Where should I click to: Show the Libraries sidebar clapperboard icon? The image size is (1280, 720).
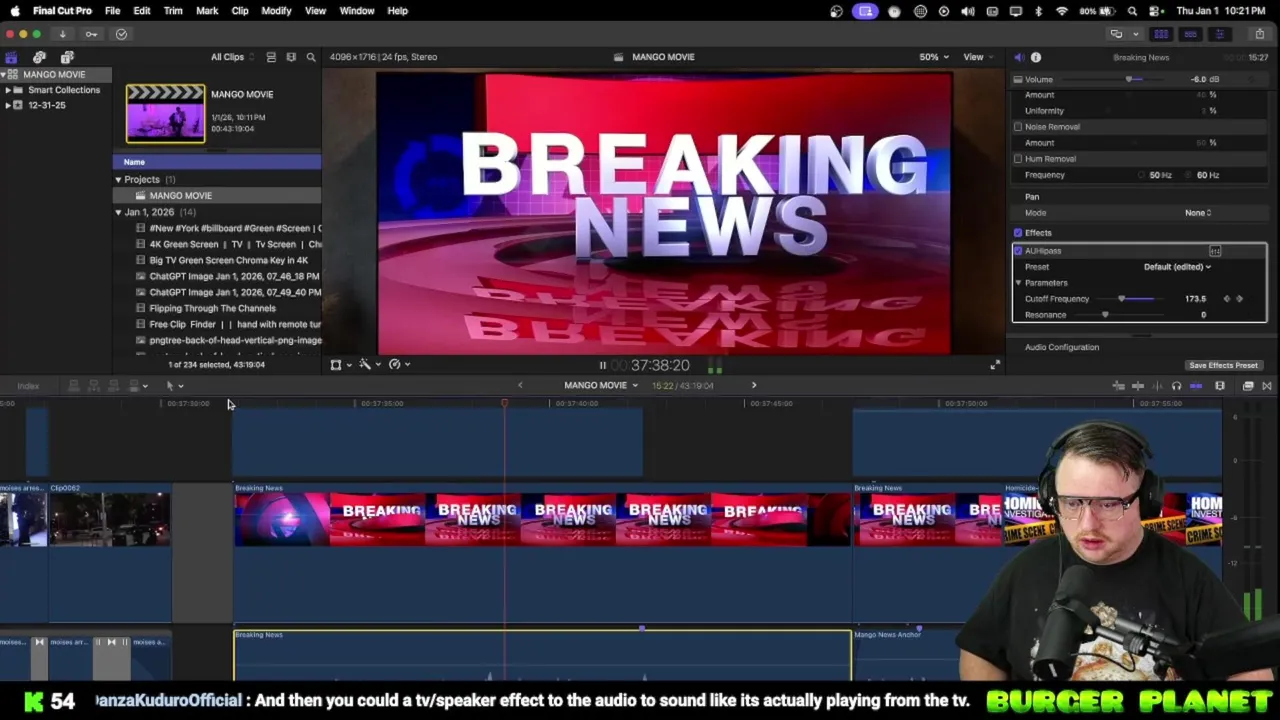coord(11,58)
